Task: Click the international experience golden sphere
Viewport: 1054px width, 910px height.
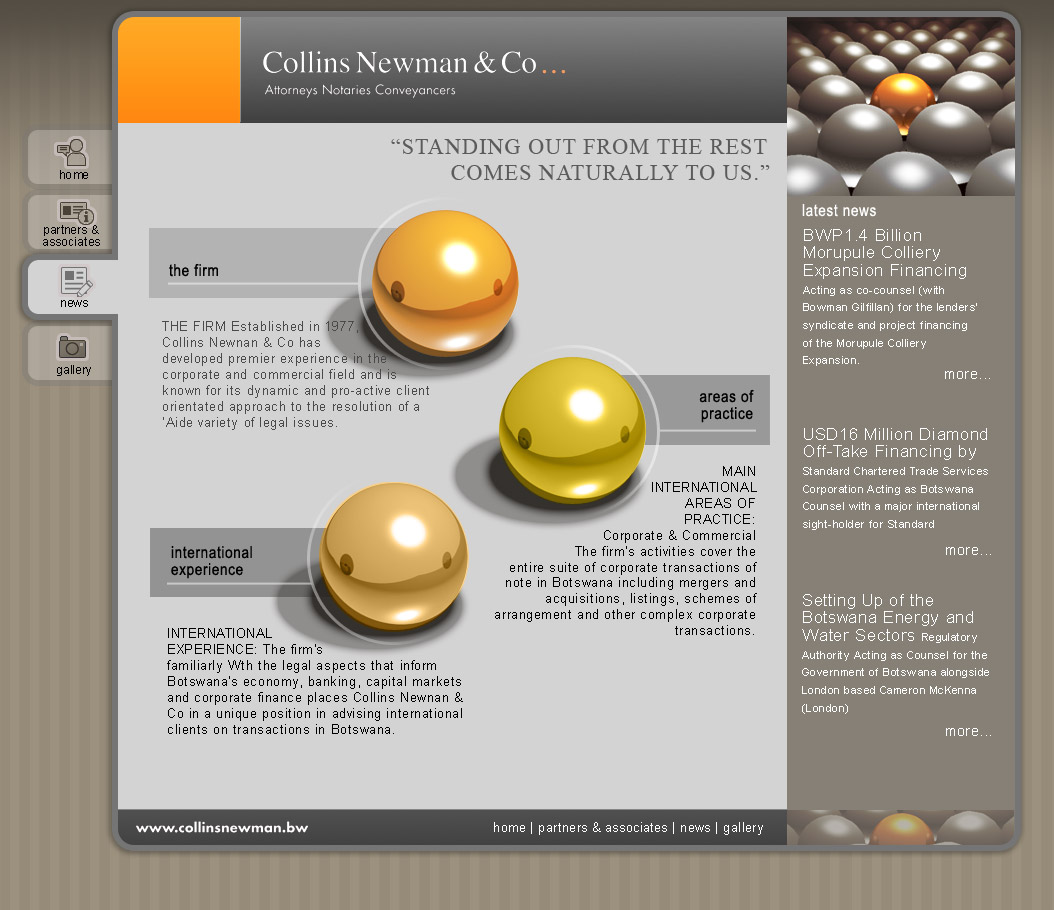Action: pos(393,554)
